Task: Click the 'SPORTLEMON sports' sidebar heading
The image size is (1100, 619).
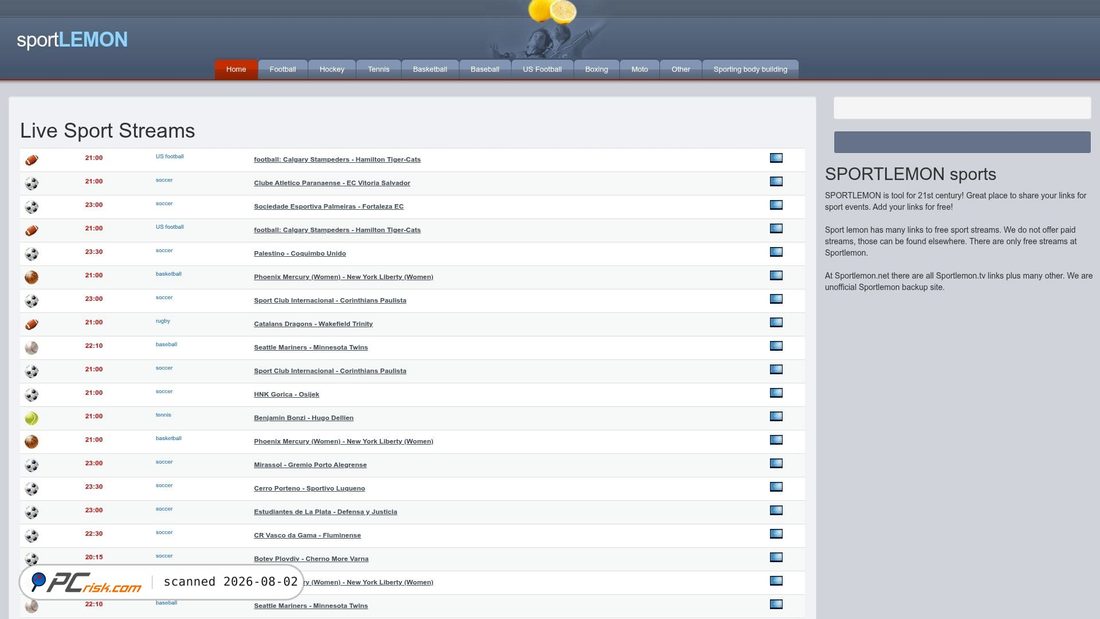Action: [x=911, y=174]
